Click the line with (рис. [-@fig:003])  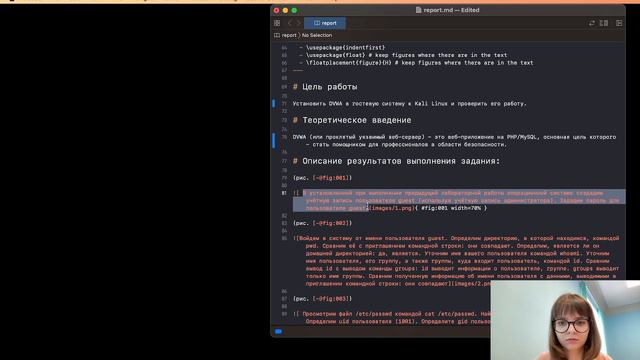tap(322, 299)
